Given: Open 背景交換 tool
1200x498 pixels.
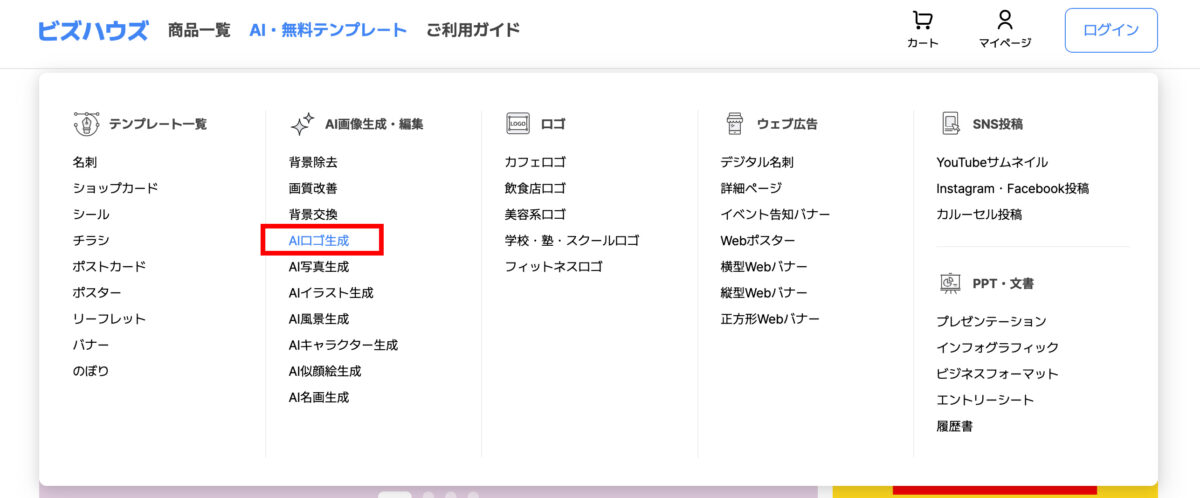Looking at the screenshot, I should tap(313, 214).
